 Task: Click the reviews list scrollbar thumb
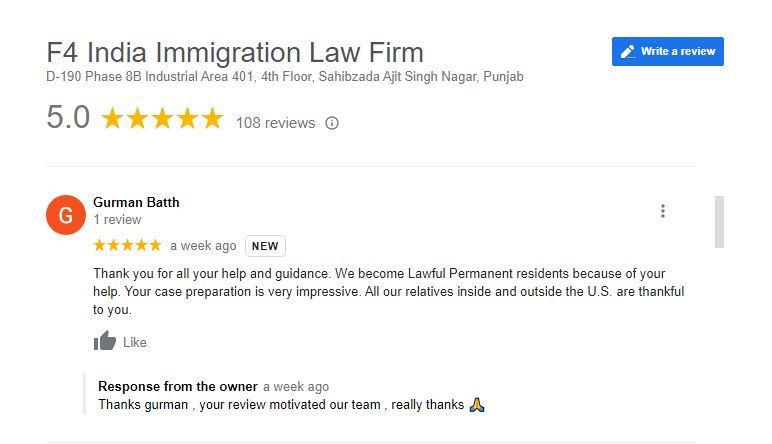click(x=719, y=222)
